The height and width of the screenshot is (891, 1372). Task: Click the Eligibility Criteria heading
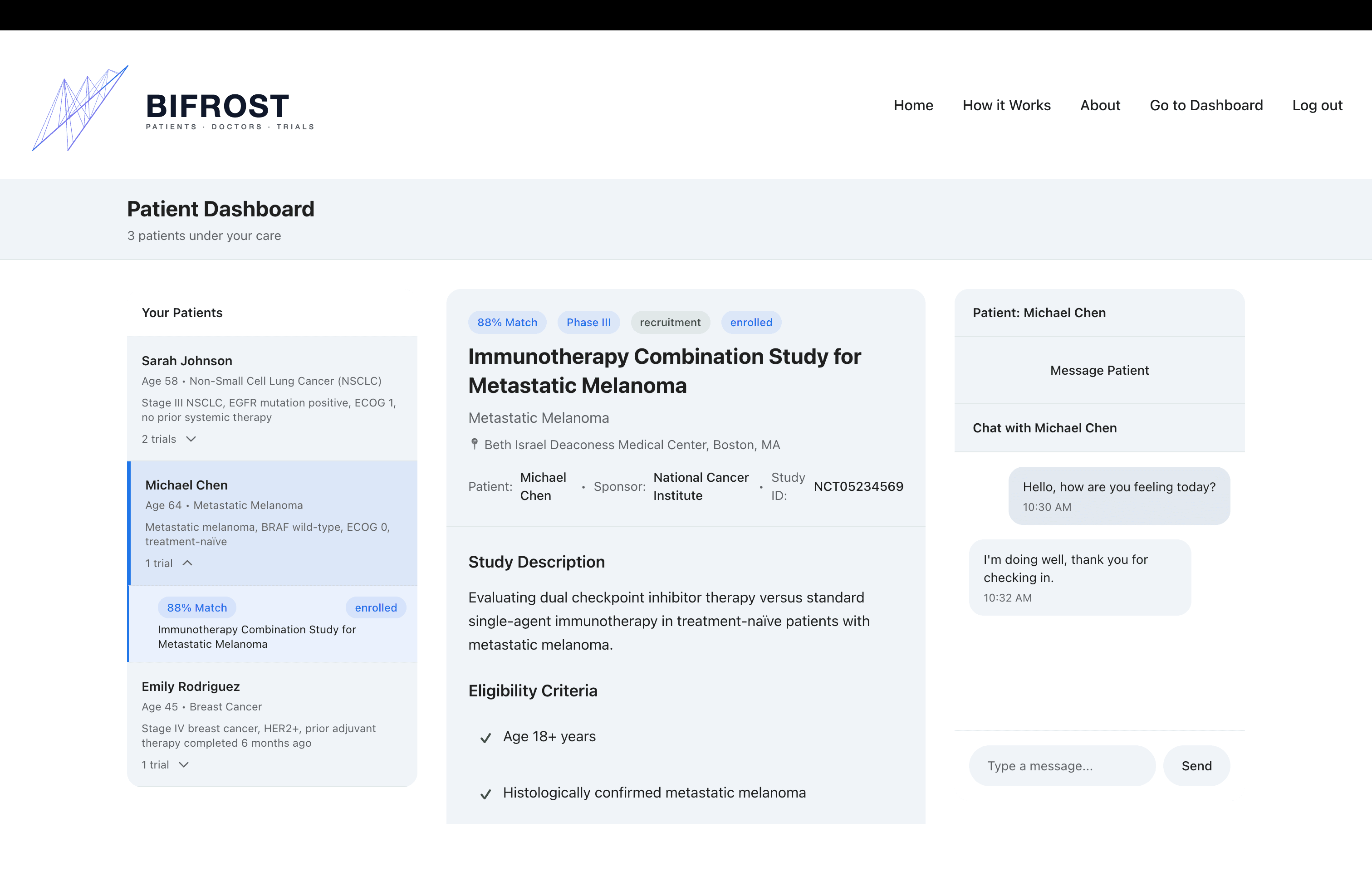533,690
